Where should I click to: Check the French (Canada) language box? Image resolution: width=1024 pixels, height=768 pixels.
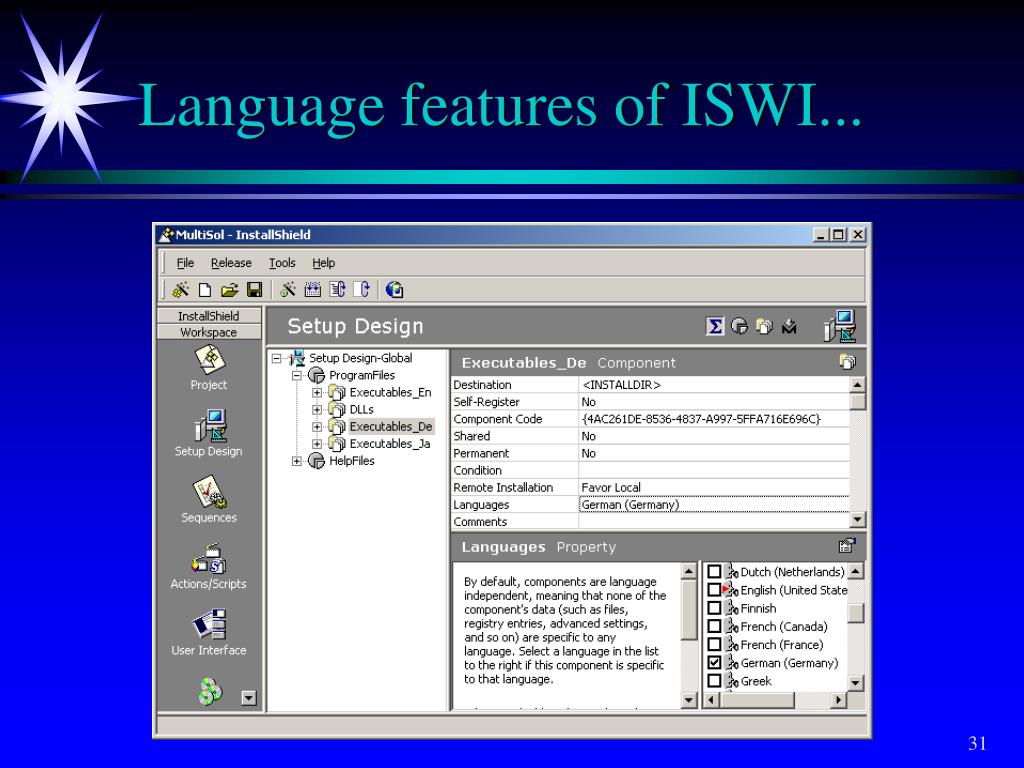point(714,626)
